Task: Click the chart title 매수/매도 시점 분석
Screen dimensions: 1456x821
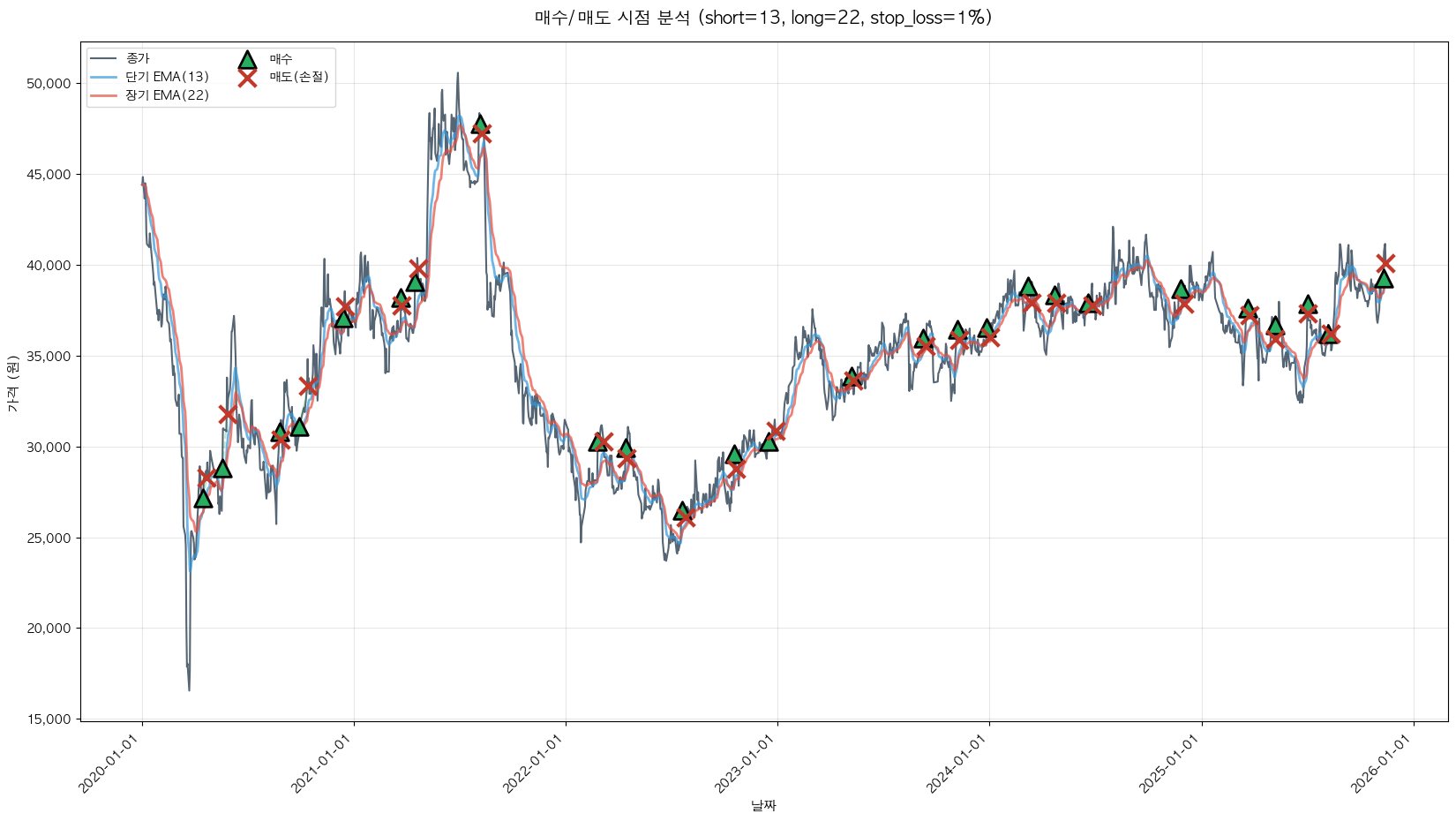Action: (762, 18)
